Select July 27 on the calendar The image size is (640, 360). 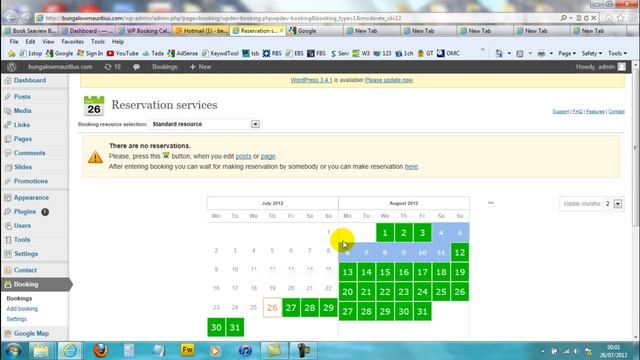pos(291,308)
